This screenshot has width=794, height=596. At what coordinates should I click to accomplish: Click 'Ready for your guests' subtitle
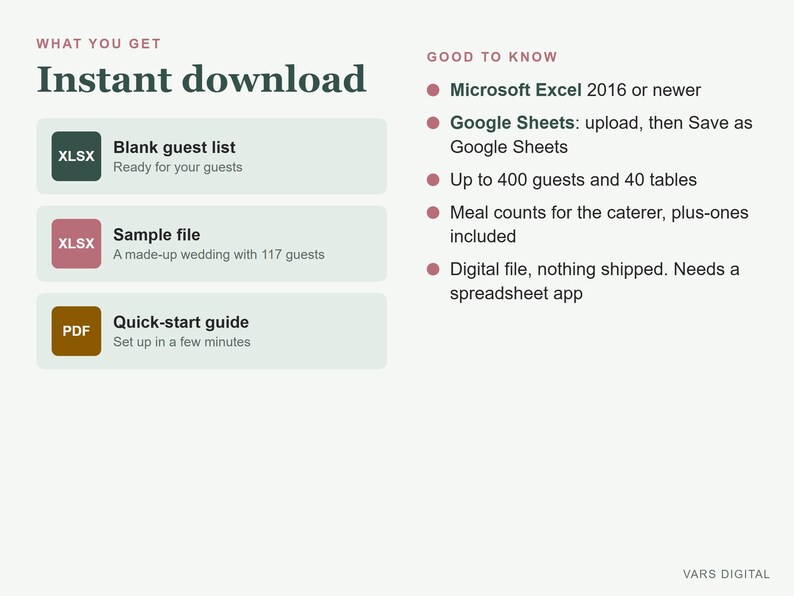pos(178,167)
